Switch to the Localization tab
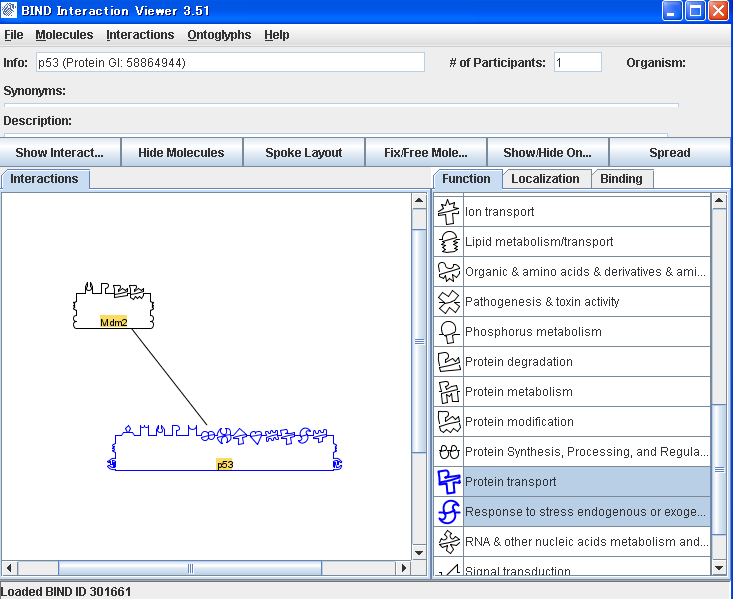The width and height of the screenshot is (733, 599). 545,179
